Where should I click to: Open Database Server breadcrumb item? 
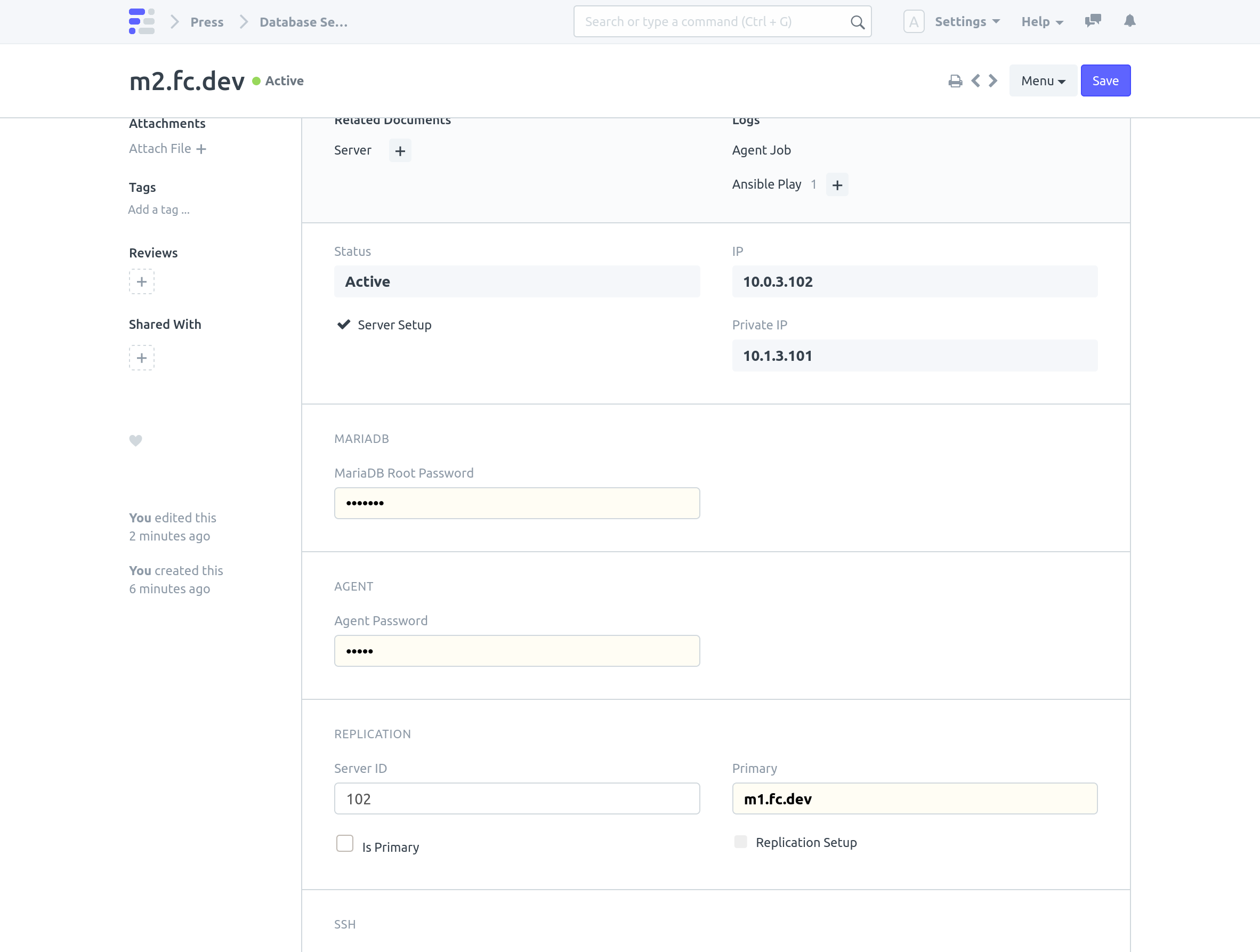coord(303,22)
